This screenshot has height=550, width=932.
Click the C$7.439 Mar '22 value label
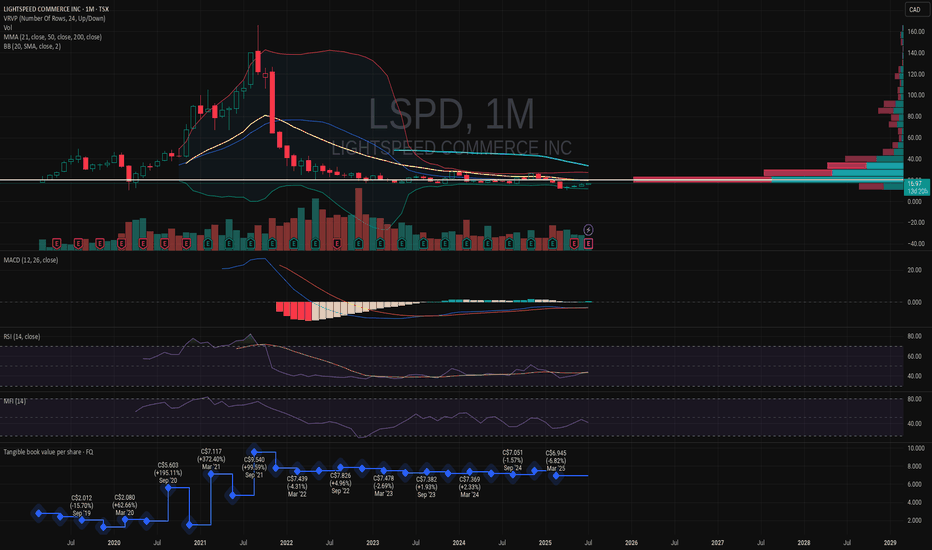tap(297, 486)
